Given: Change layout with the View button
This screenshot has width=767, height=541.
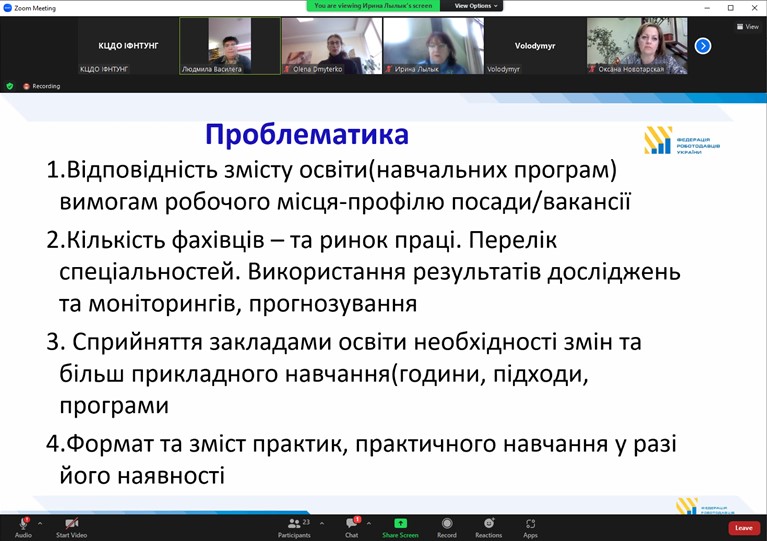Looking at the screenshot, I should click(747, 27).
